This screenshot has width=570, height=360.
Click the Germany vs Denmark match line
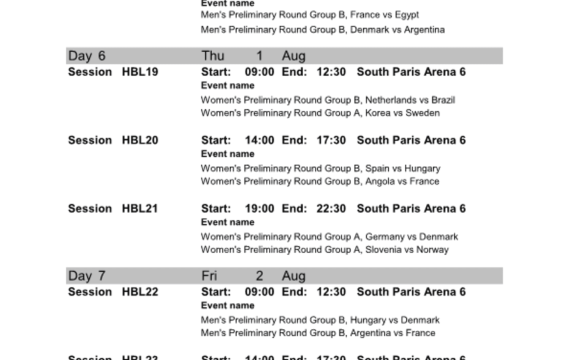[x=329, y=237]
